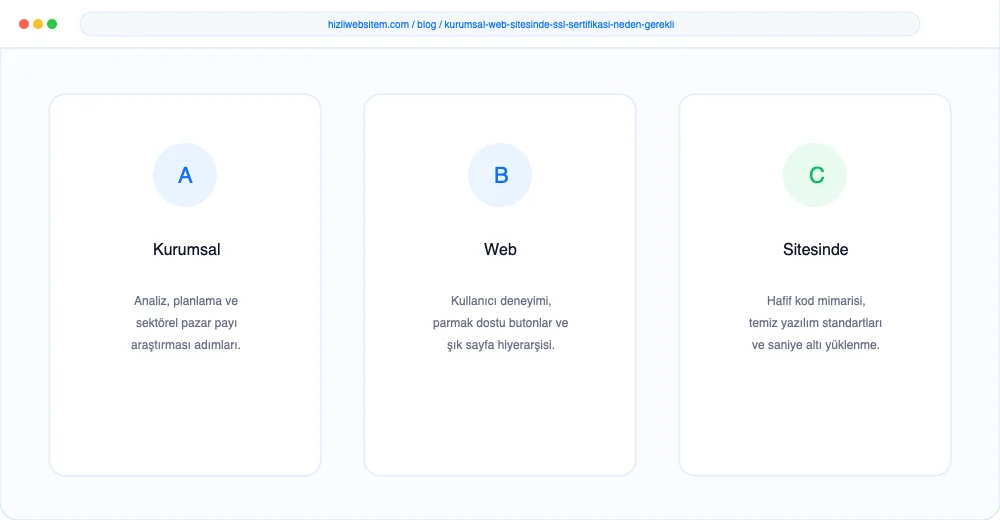Open the Web card heading
The width and height of the screenshot is (1000, 520).
coord(500,249)
